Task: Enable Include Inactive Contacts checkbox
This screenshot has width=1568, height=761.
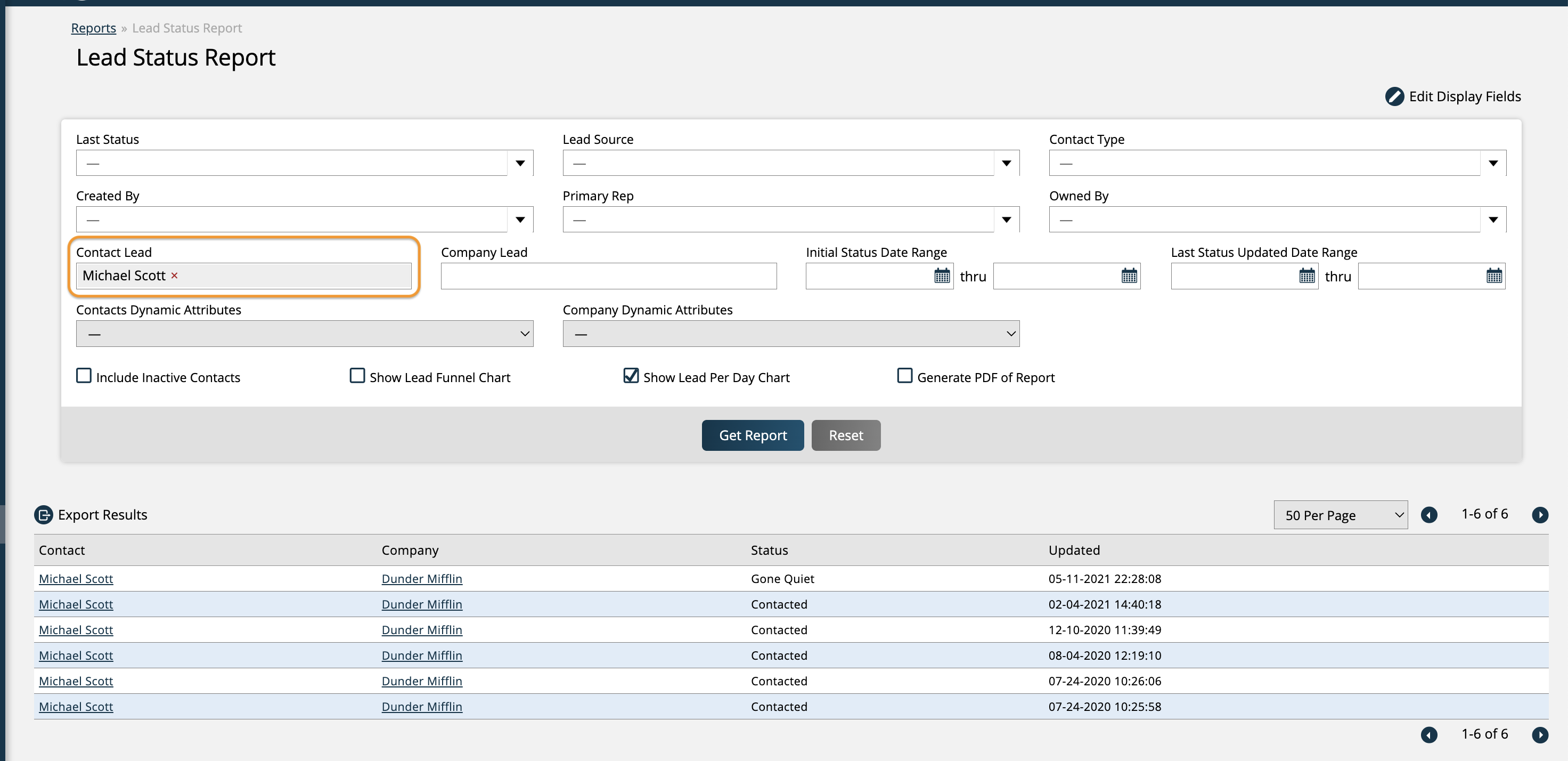Action: pos(84,376)
